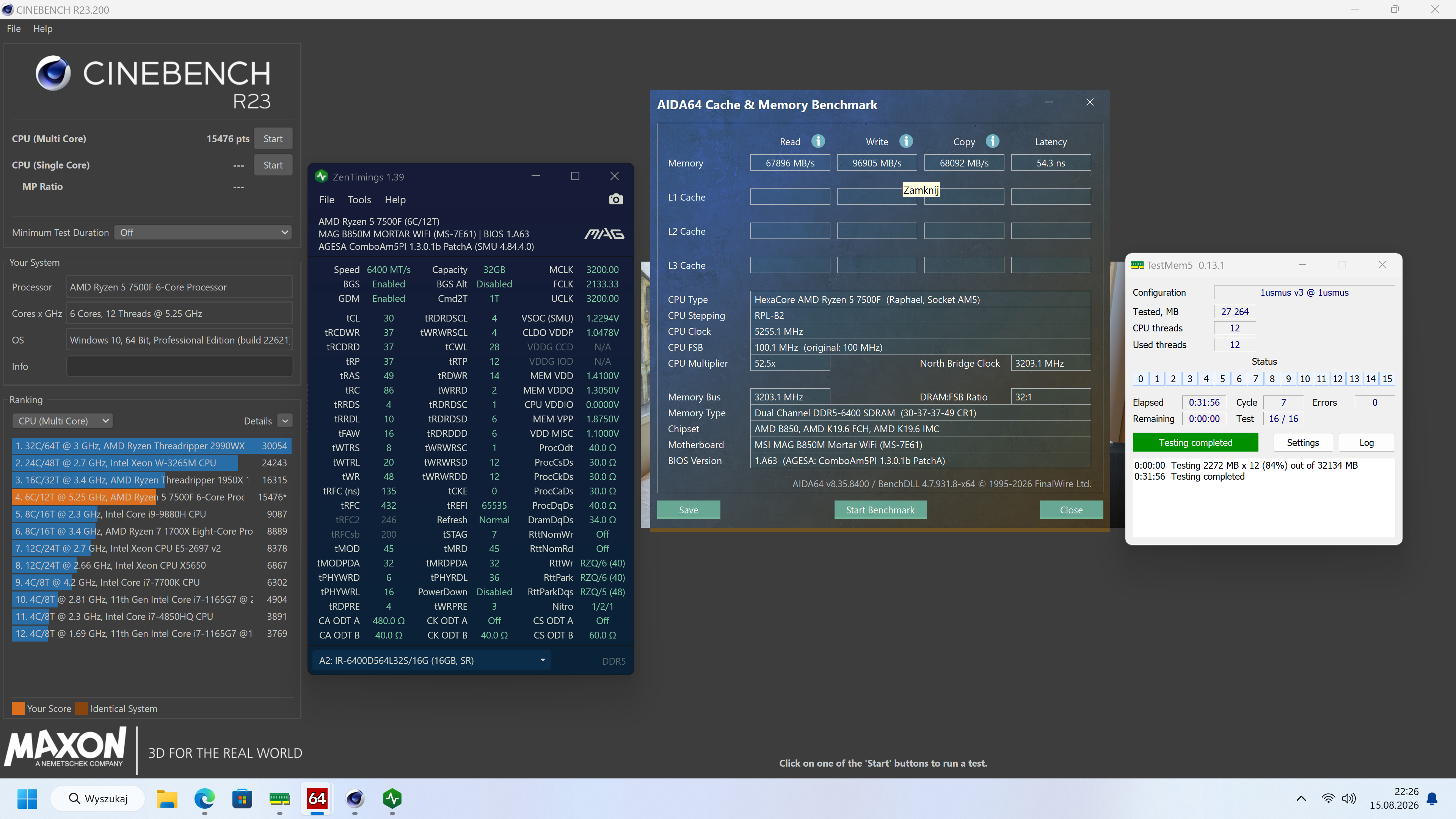Screen dimensions: 1456x819
Task: Click the Identical System legend swatch
Action: (x=82, y=708)
